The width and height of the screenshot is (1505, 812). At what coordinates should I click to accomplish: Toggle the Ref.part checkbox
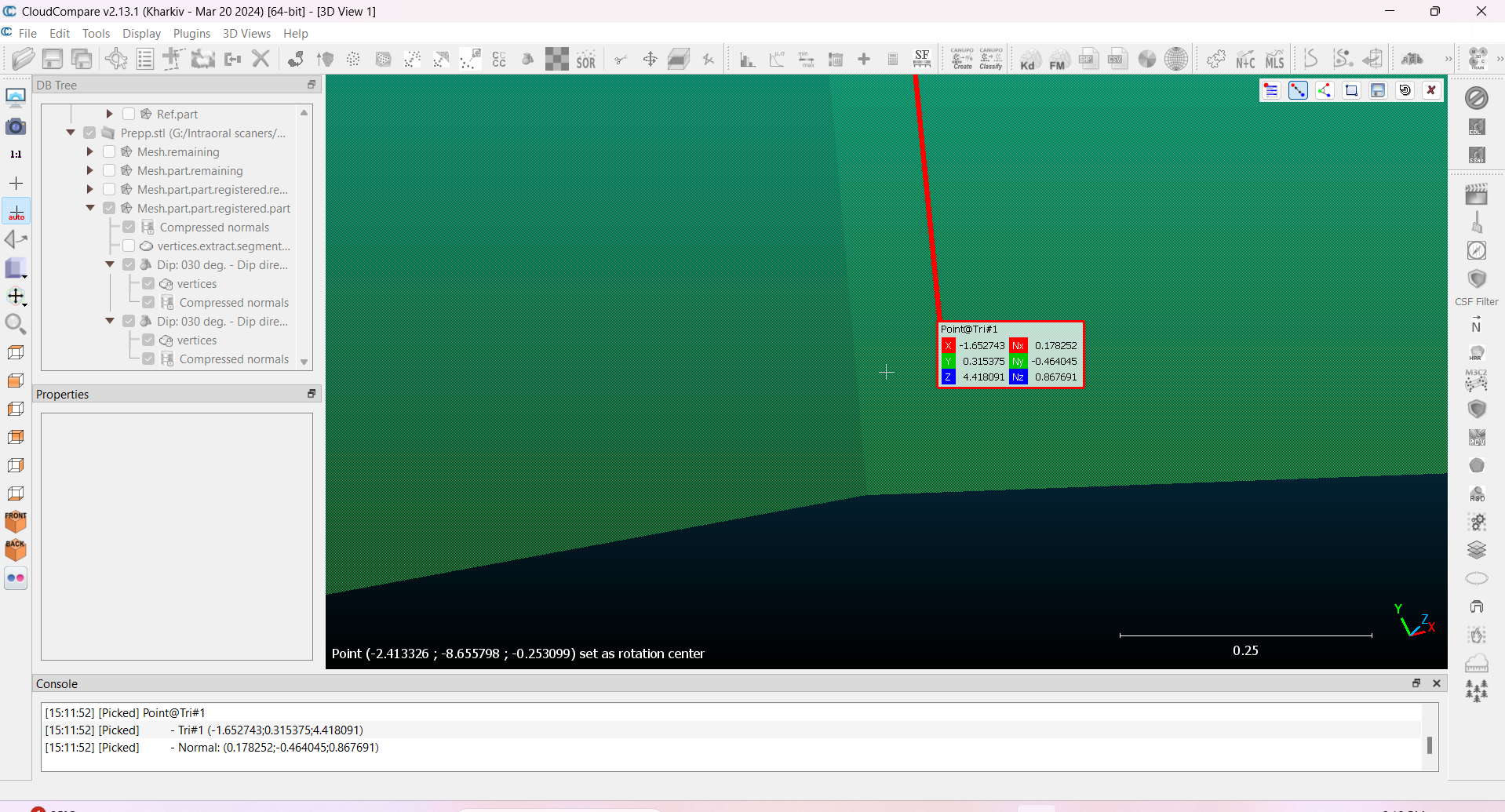(129, 115)
